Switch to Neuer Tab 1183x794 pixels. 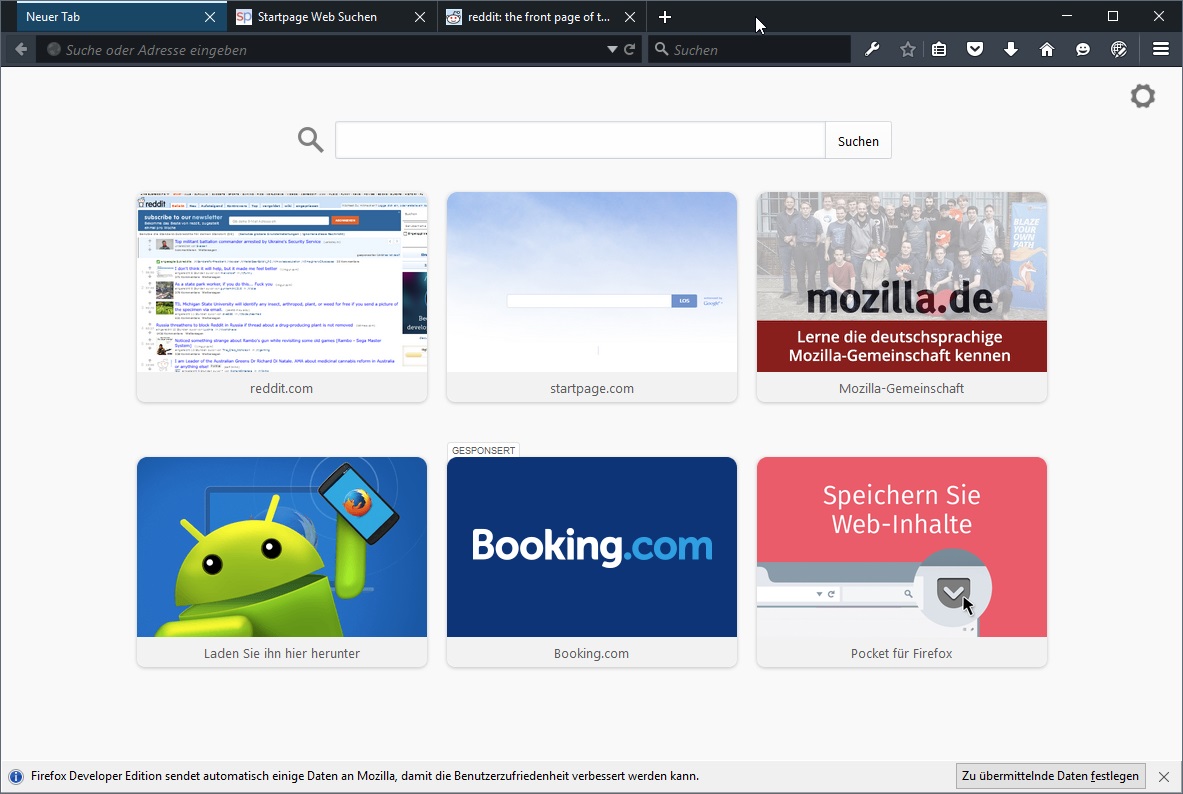(x=121, y=17)
